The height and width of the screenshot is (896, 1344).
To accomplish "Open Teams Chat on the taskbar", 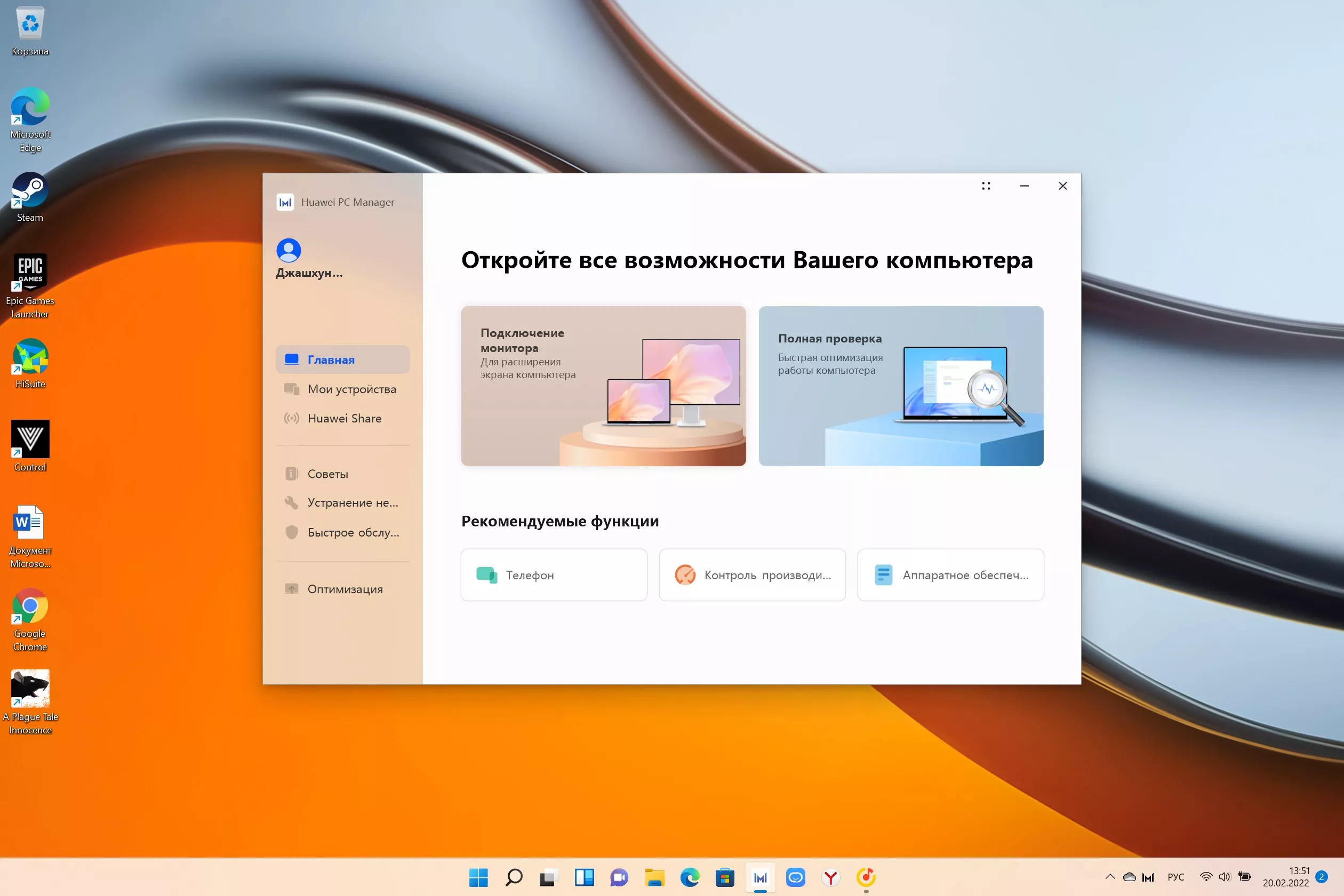I will 619,877.
